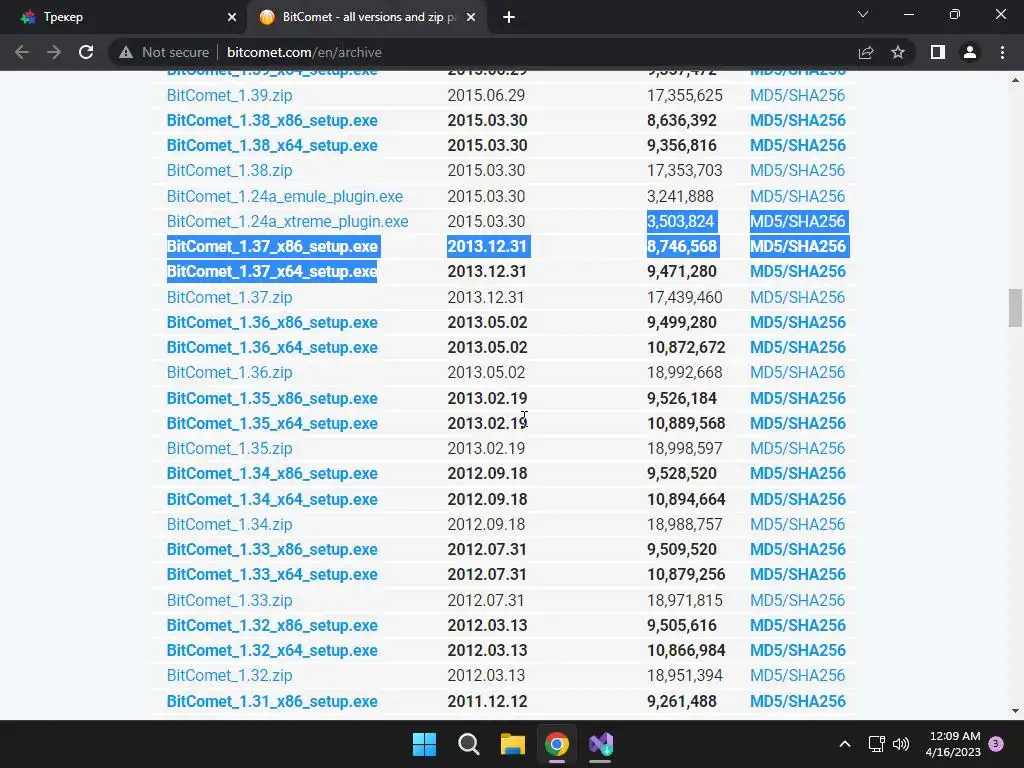Open a new tab with plus icon
The height and width of the screenshot is (768, 1024).
coord(509,17)
